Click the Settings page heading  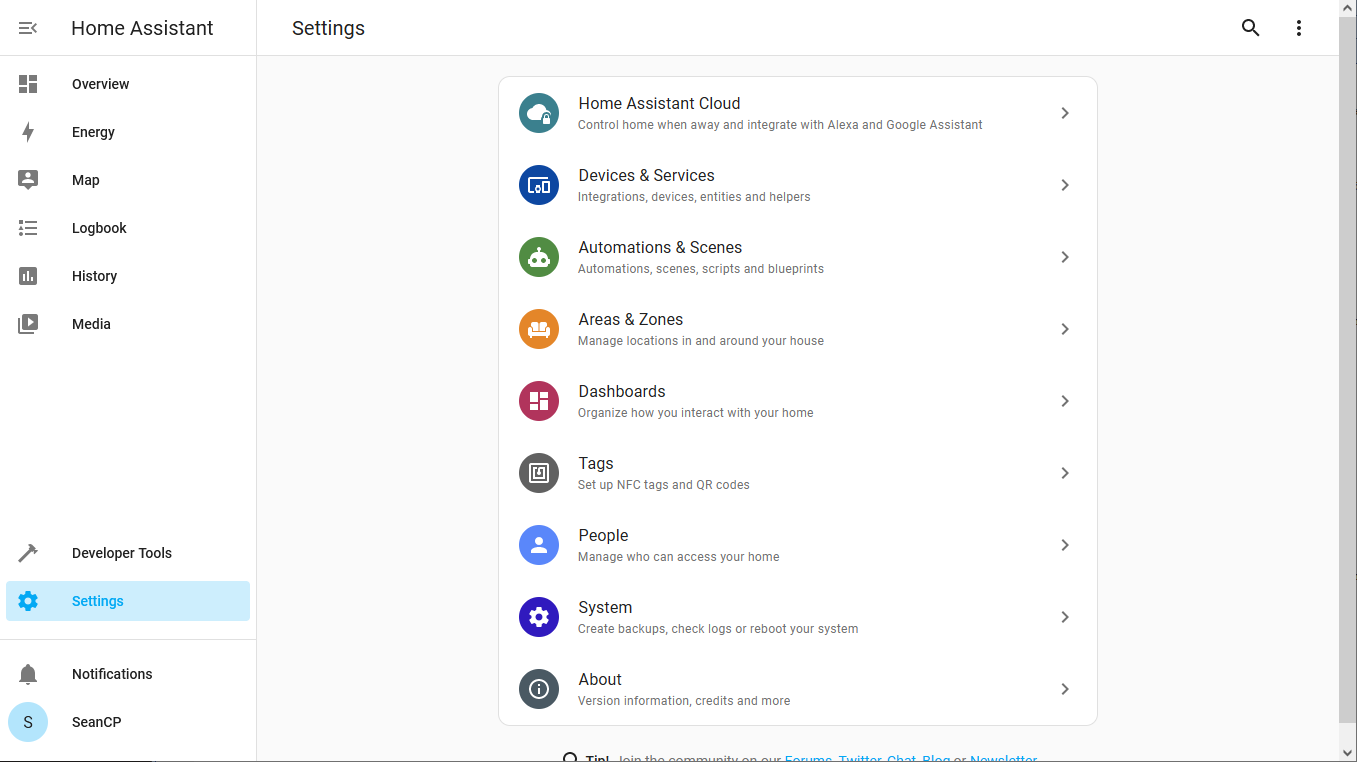[x=328, y=28]
